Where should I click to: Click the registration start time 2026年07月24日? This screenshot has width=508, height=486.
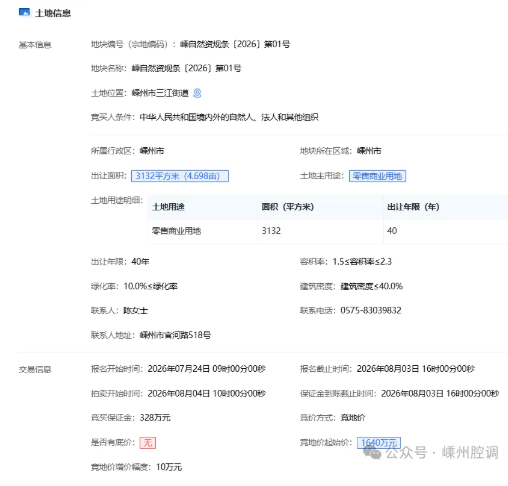[207, 369]
